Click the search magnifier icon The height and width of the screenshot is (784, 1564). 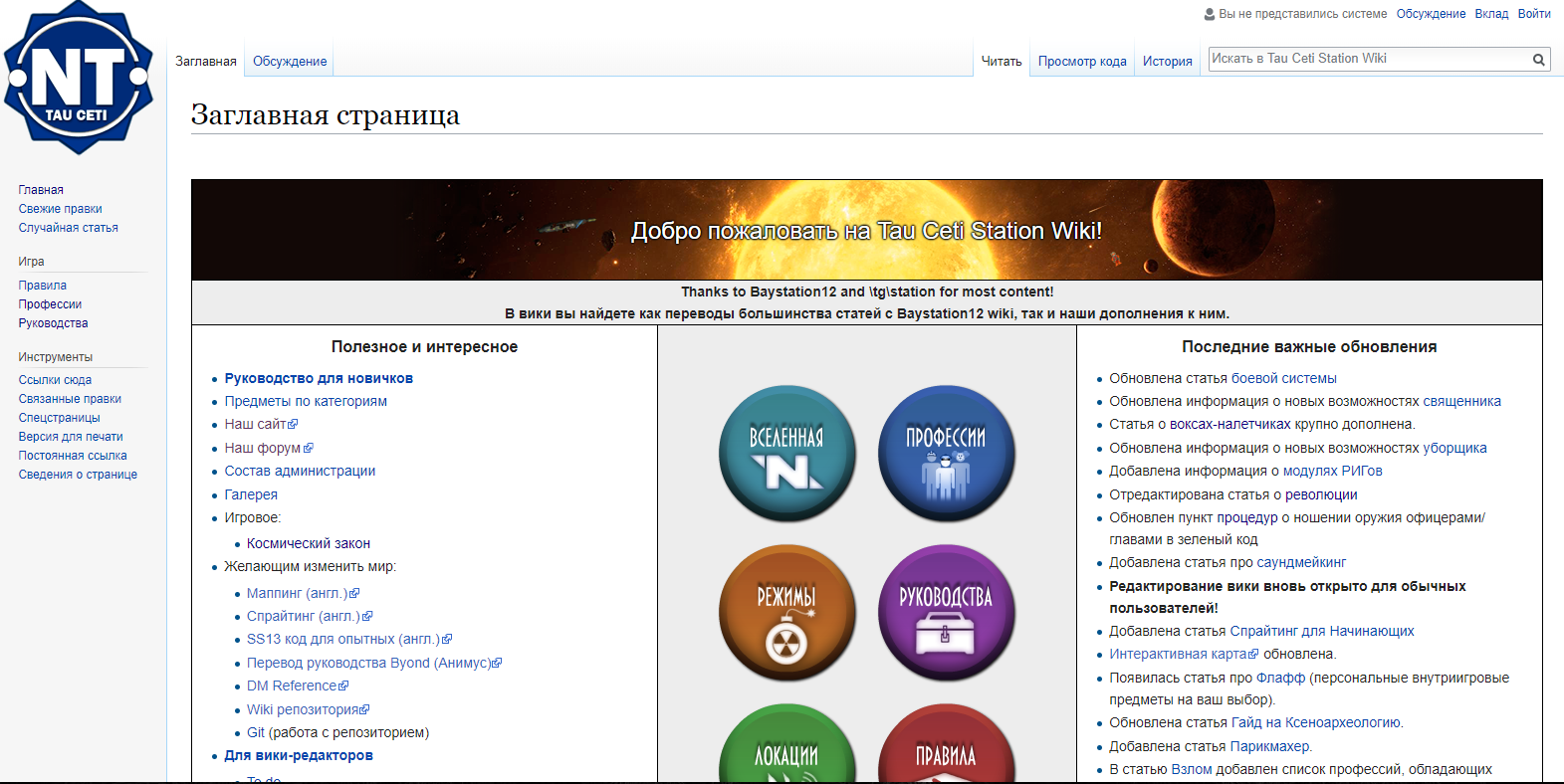pos(1539,60)
